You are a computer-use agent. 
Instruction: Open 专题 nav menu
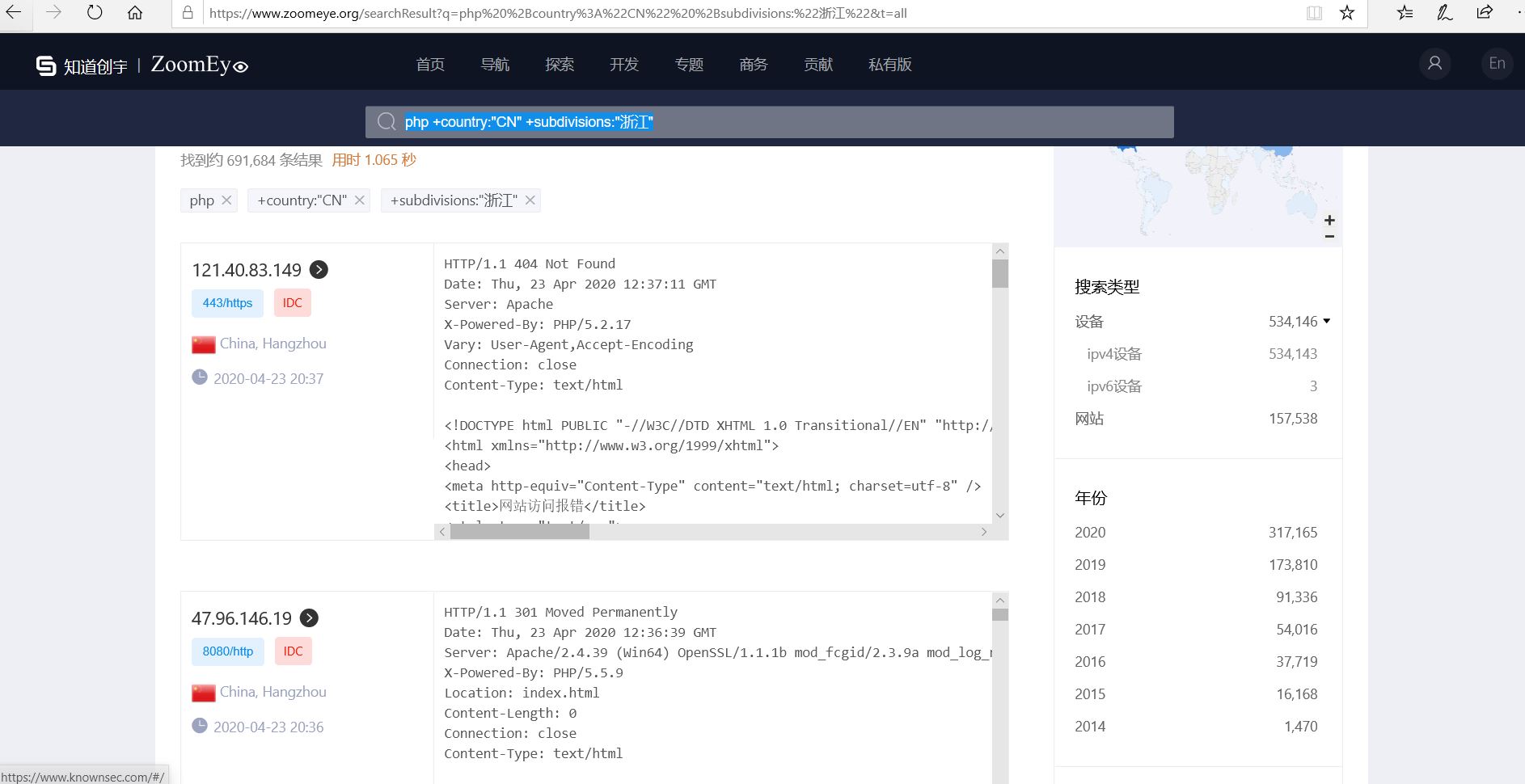[x=689, y=64]
